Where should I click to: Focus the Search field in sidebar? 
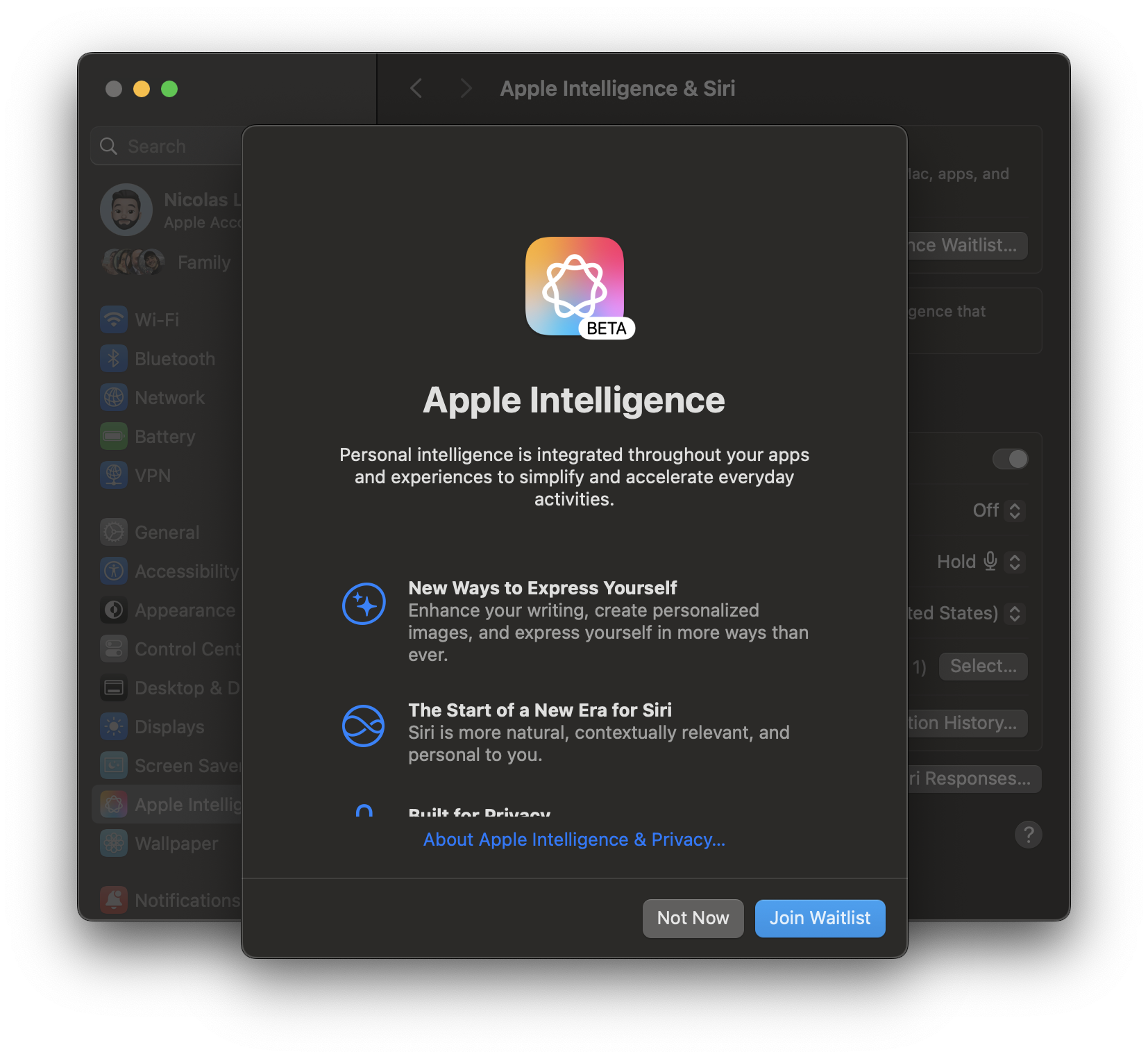pos(167,146)
